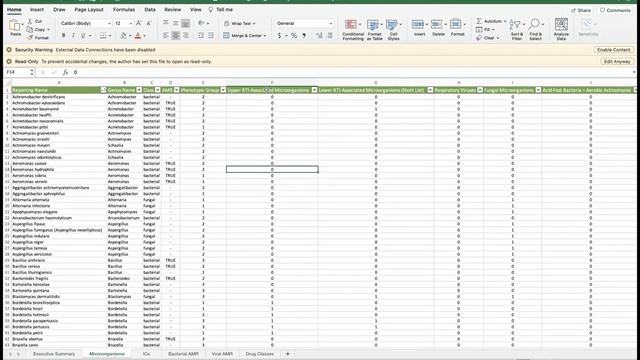Open the Page Layout ribbon tab
Viewport: 640px width, 360px height.
(89, 9)
